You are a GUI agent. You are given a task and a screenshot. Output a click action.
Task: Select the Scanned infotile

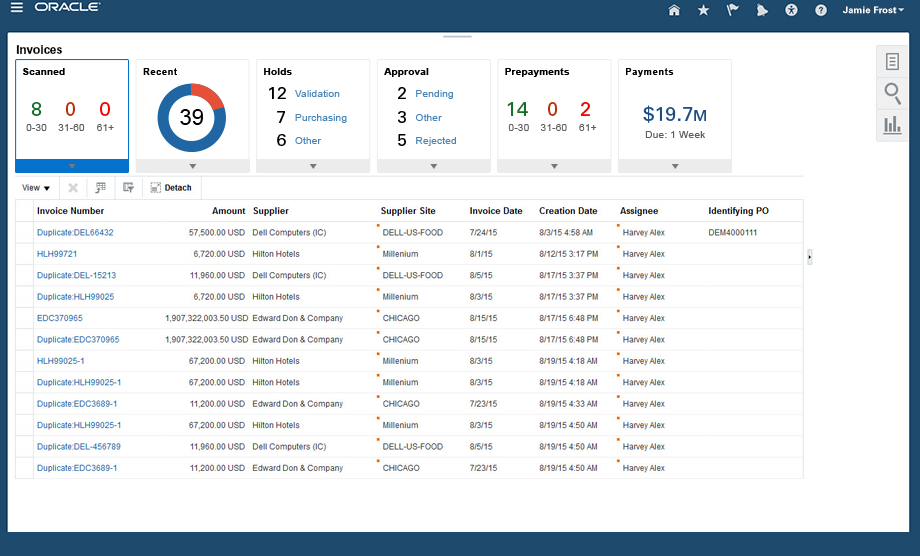coord(72,110)
